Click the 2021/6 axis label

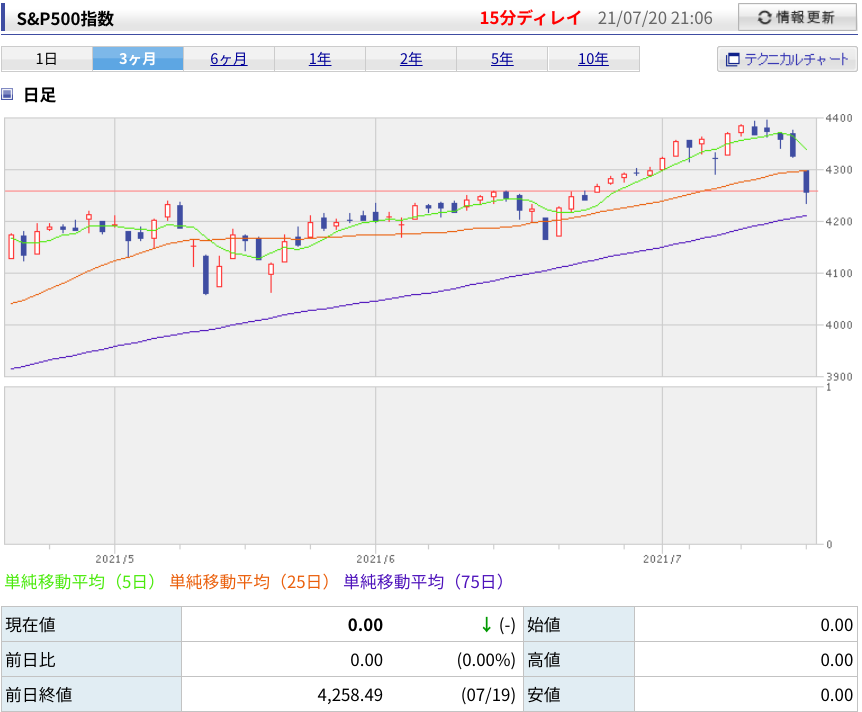[x=375, y=559]
